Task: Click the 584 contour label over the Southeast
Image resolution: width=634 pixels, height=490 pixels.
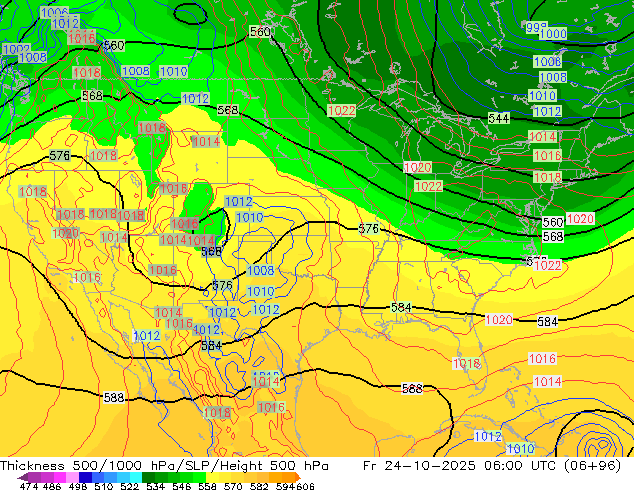Action: [x=401, y=308]
